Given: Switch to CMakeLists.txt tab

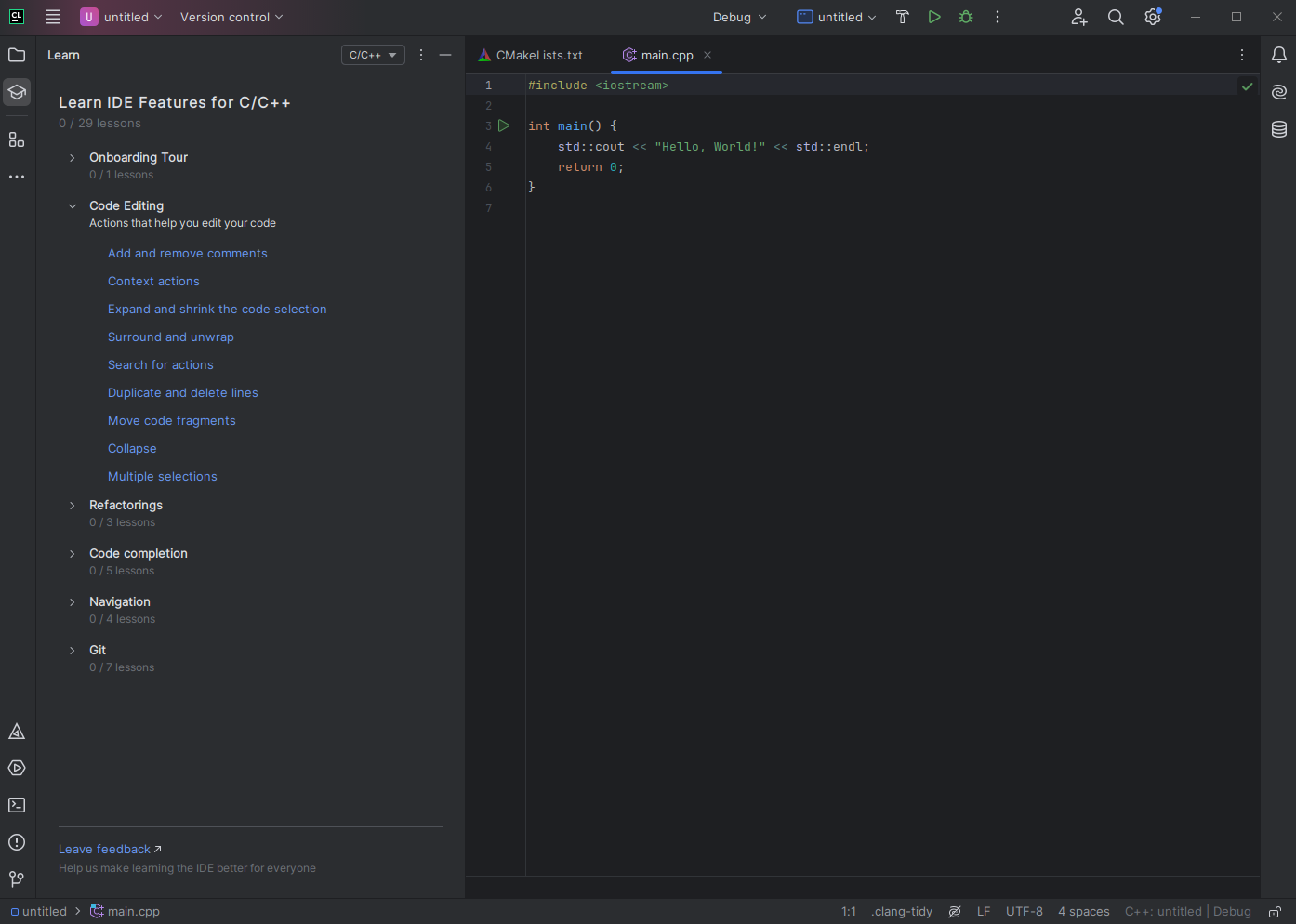Looking at the screenshot, I should click(x=531, y=55).
